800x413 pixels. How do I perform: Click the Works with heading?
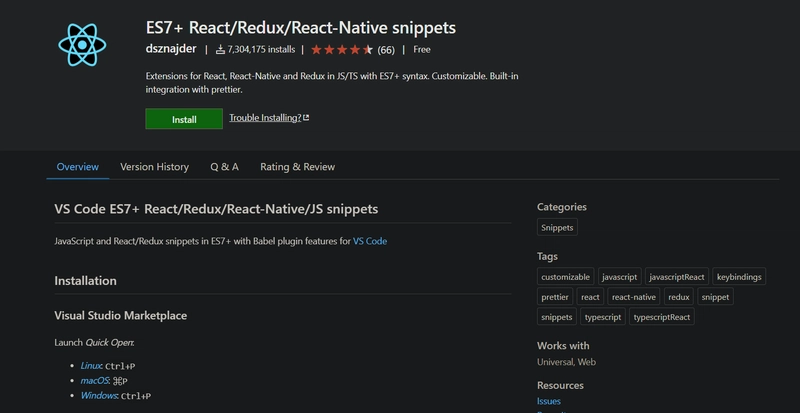click(x=563, y=346)
